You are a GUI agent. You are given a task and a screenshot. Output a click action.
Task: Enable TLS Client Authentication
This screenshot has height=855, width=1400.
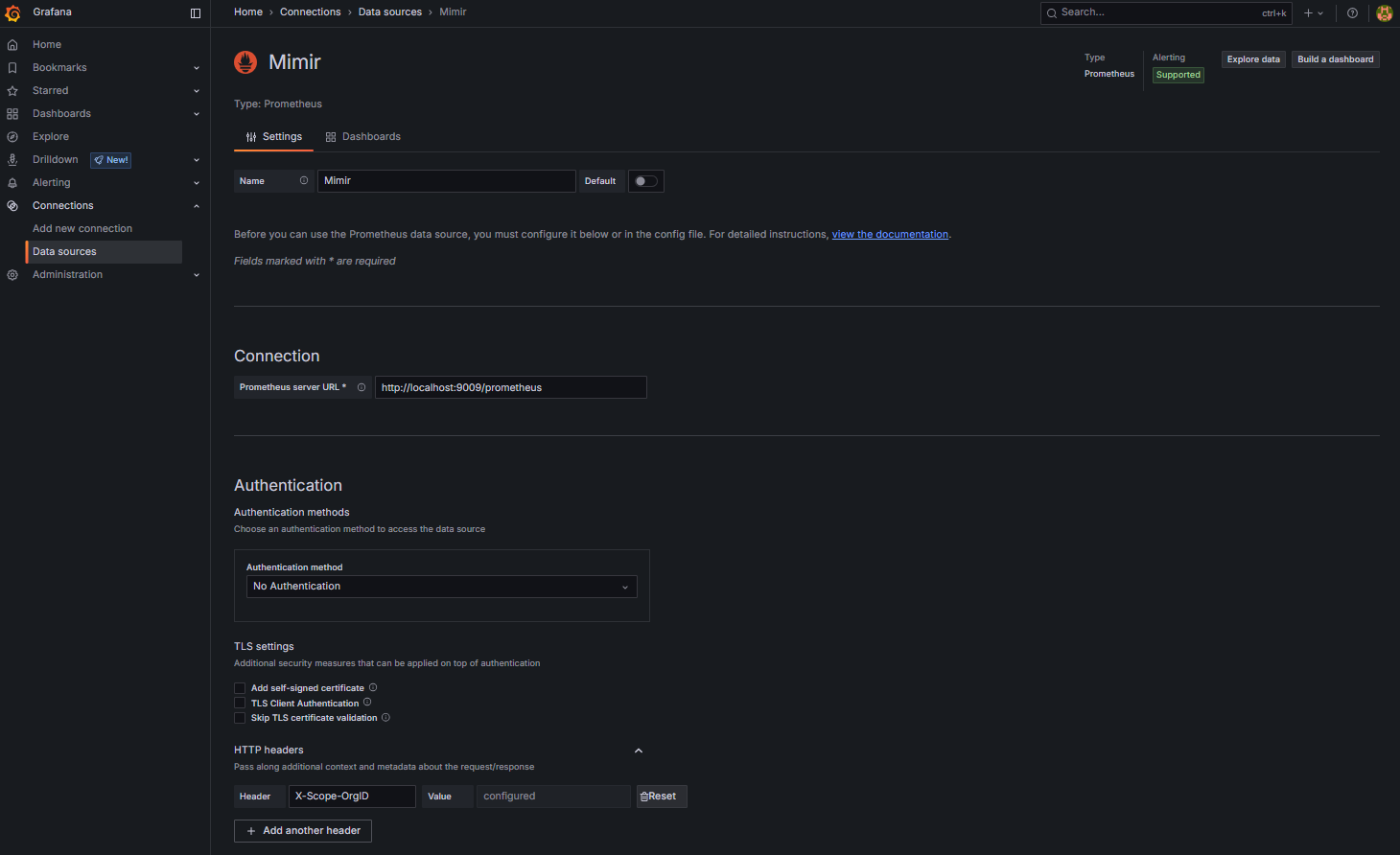click(240, 703)
